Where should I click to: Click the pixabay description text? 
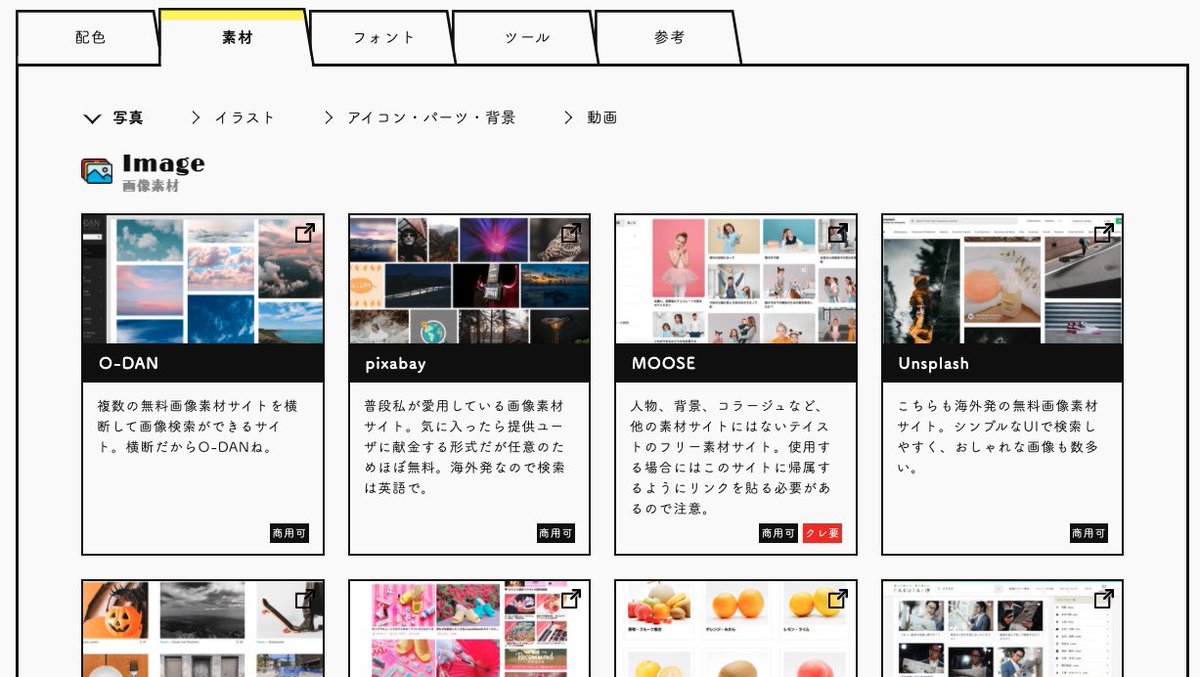point(465,448)
